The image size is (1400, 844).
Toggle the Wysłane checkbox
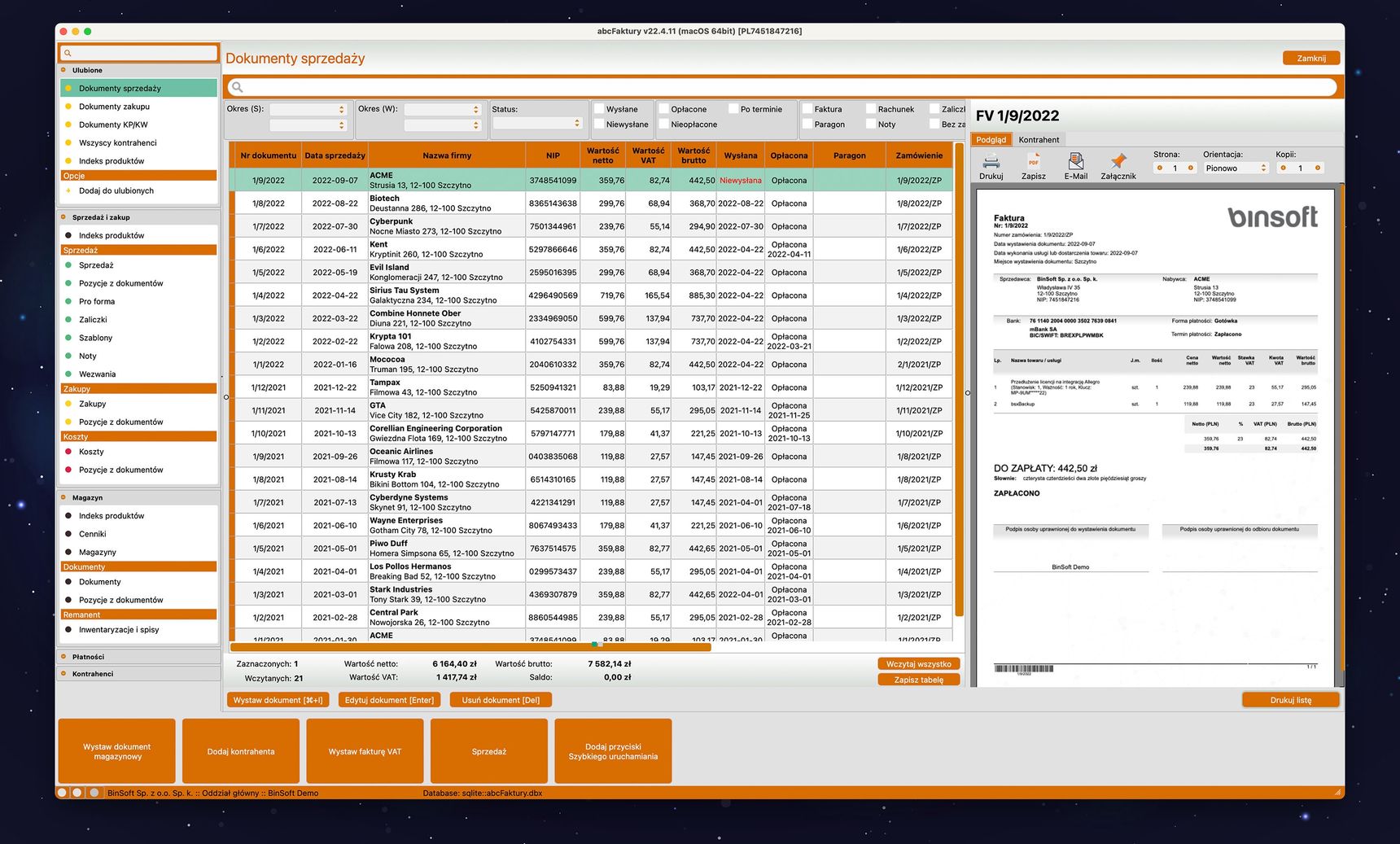599,108
